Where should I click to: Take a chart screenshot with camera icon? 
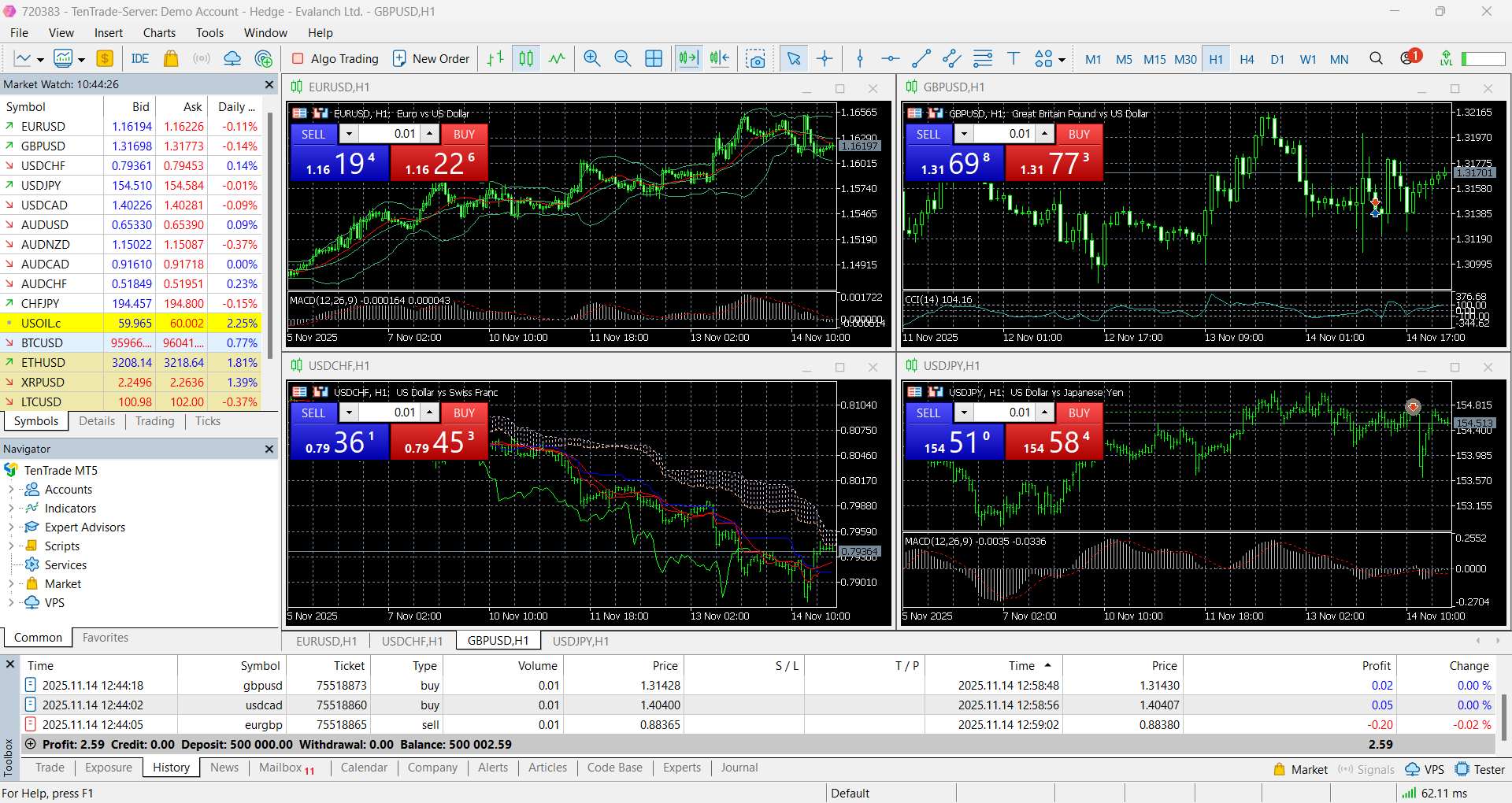pyautogui.click(x=756, y=59)
